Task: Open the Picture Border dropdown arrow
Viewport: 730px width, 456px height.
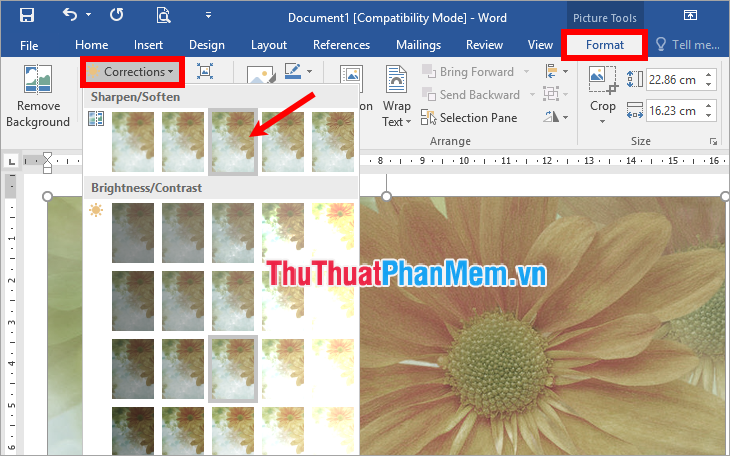Action: pos(310,71)
